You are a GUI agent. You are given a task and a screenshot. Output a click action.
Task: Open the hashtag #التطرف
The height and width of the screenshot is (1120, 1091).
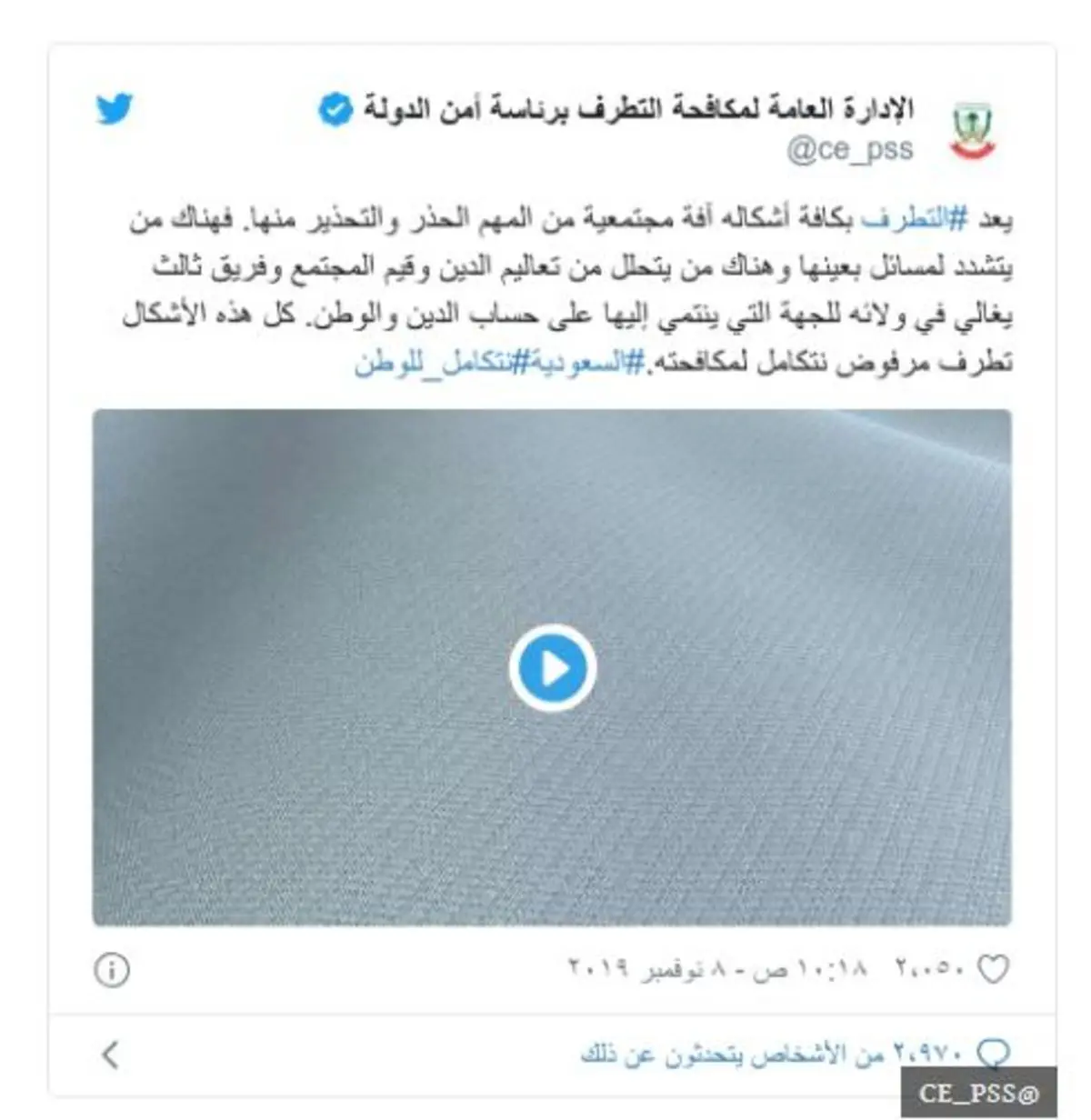point(915,219)
